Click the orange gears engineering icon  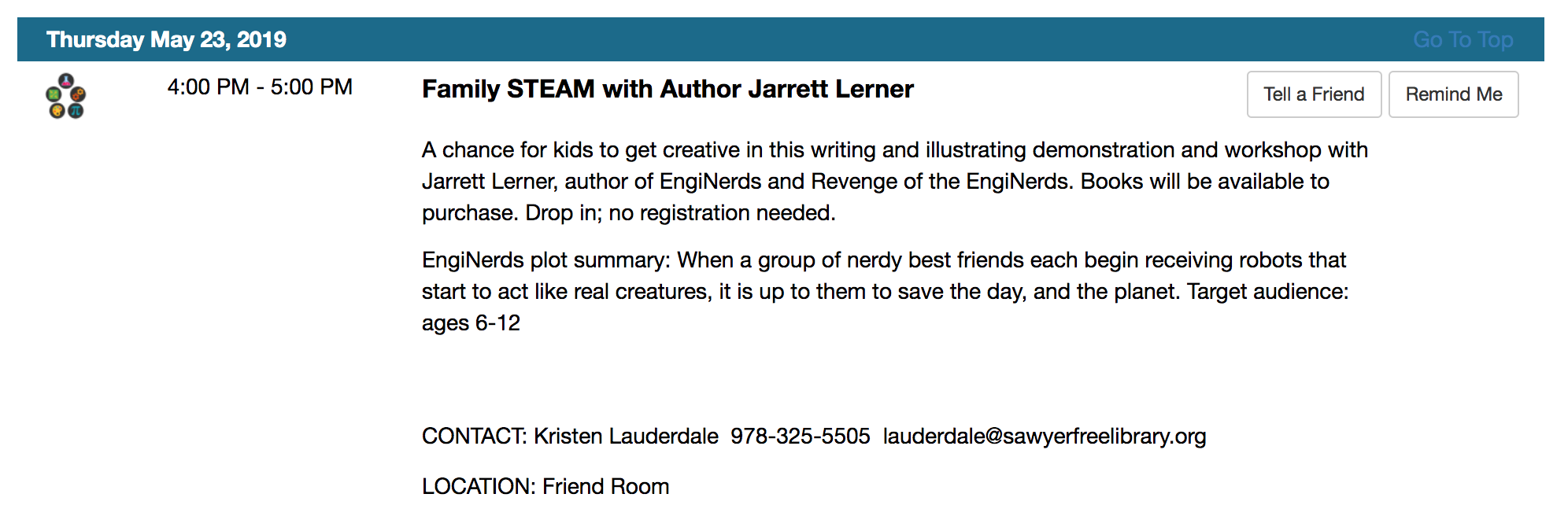[x=78, y=94]
